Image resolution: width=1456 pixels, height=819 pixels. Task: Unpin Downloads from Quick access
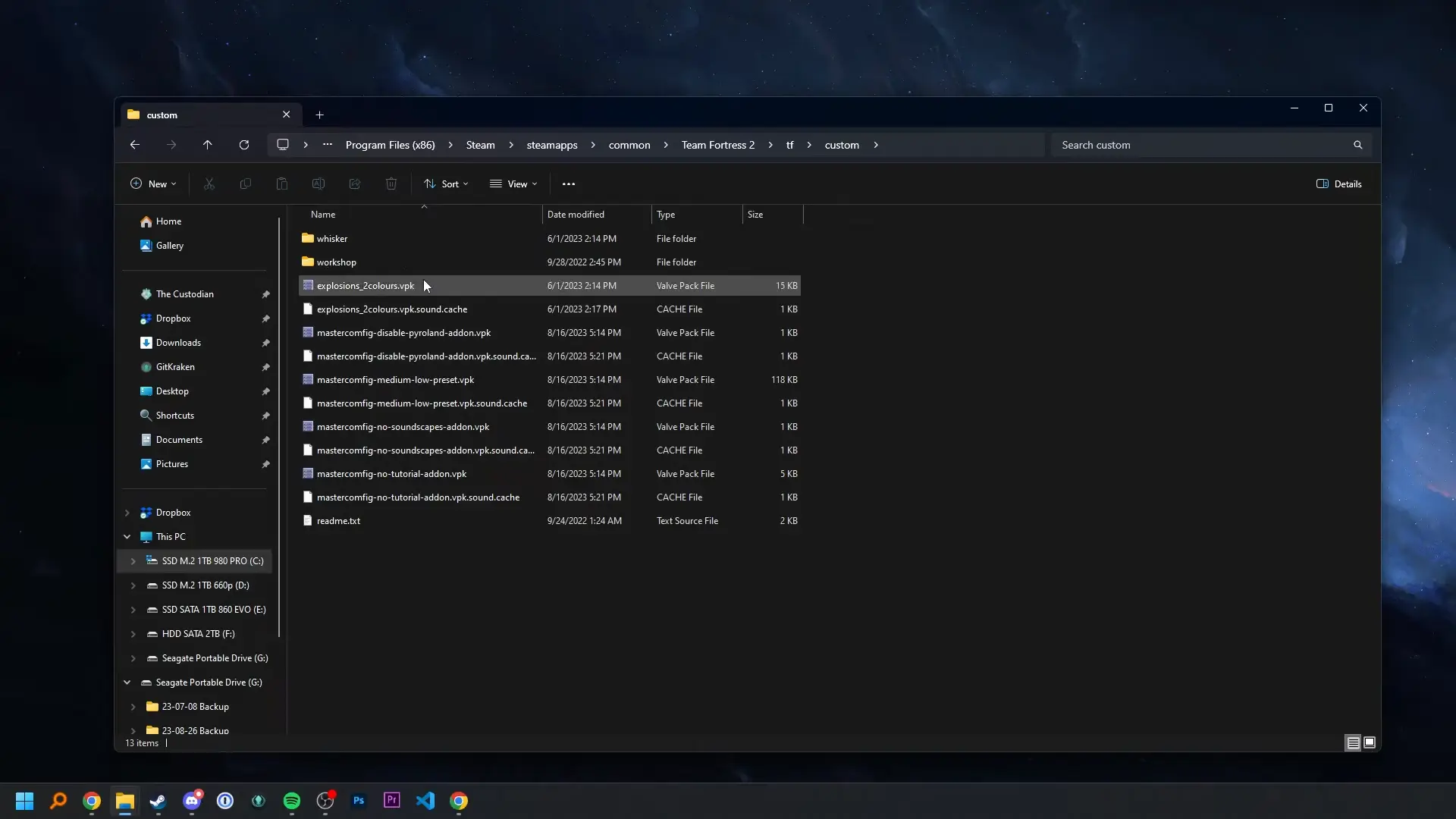(x=265, y=343)
